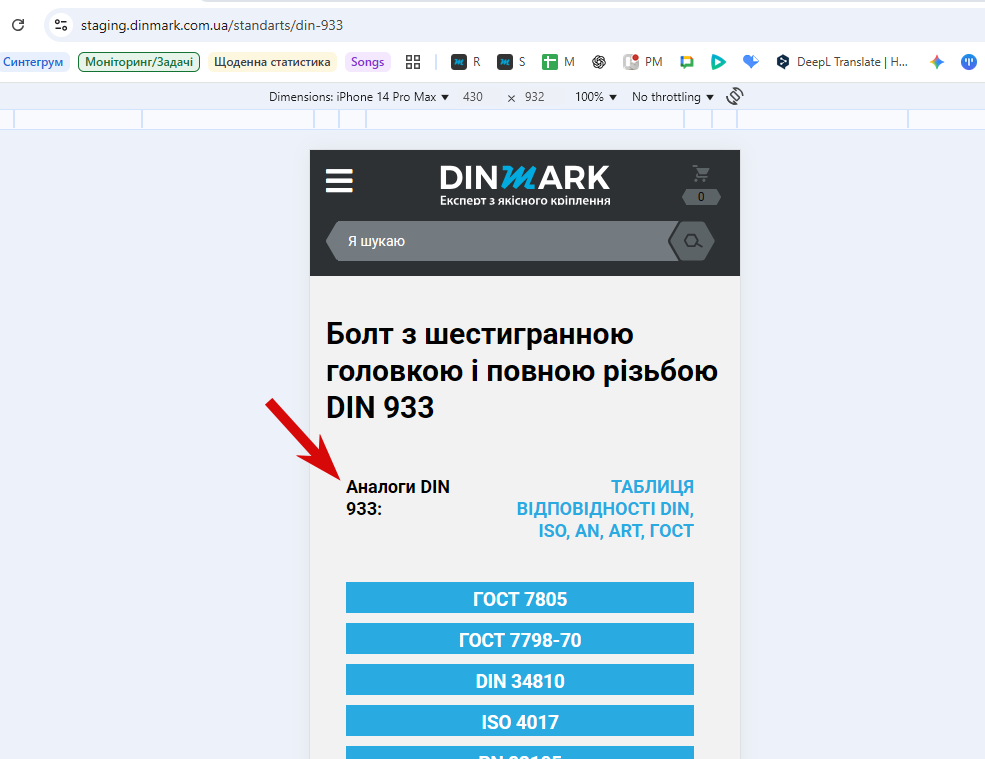This screenshot has width=985, height=759.
Task: Reload the page with the refresh icon
Action: [18, 25]
